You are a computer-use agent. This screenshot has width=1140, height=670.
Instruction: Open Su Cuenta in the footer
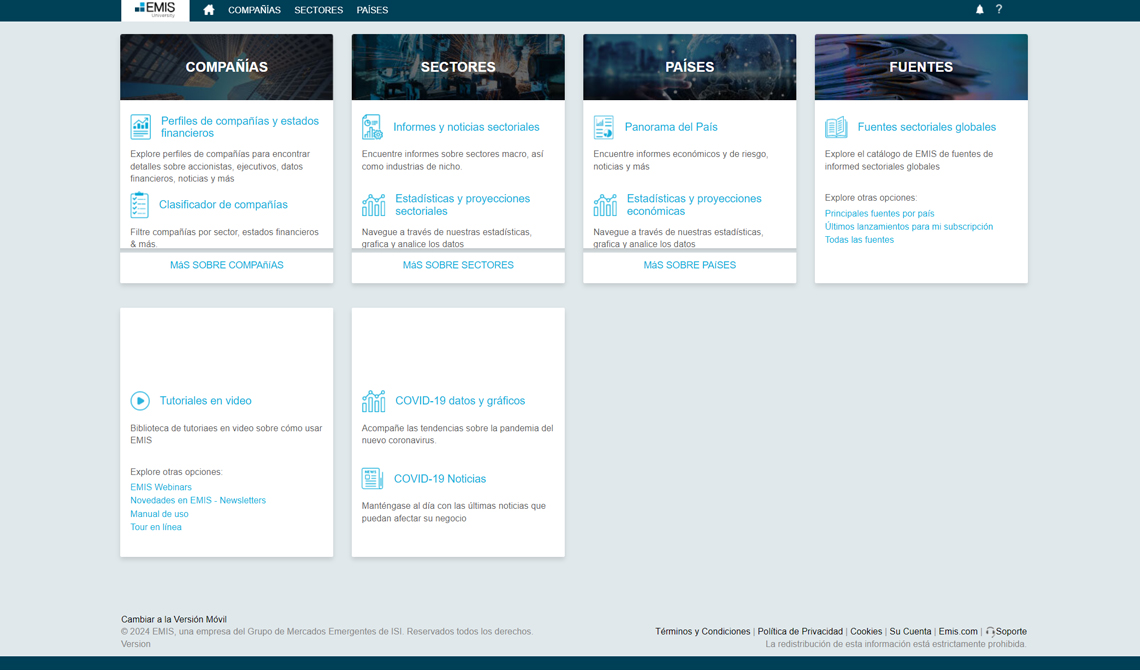910,631
